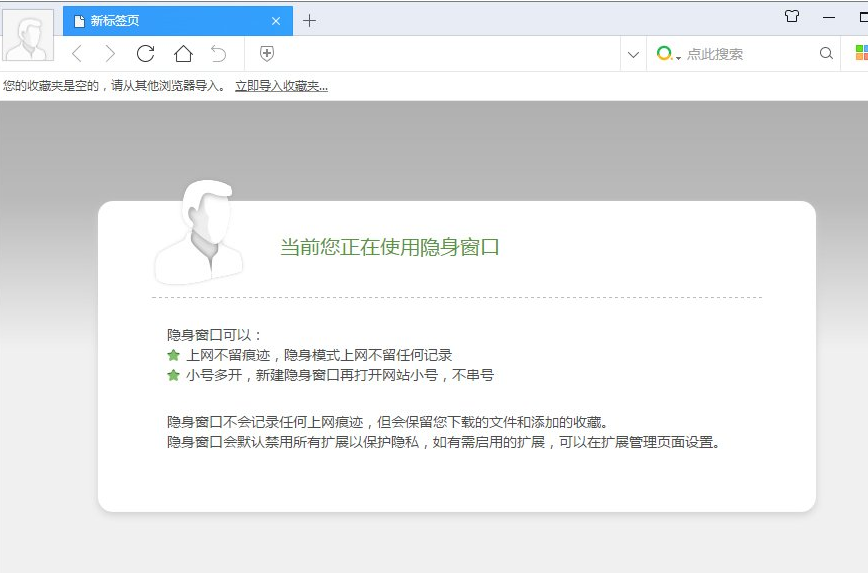
Task: Open the skin shirt icon in title bar
Action: 792,17
